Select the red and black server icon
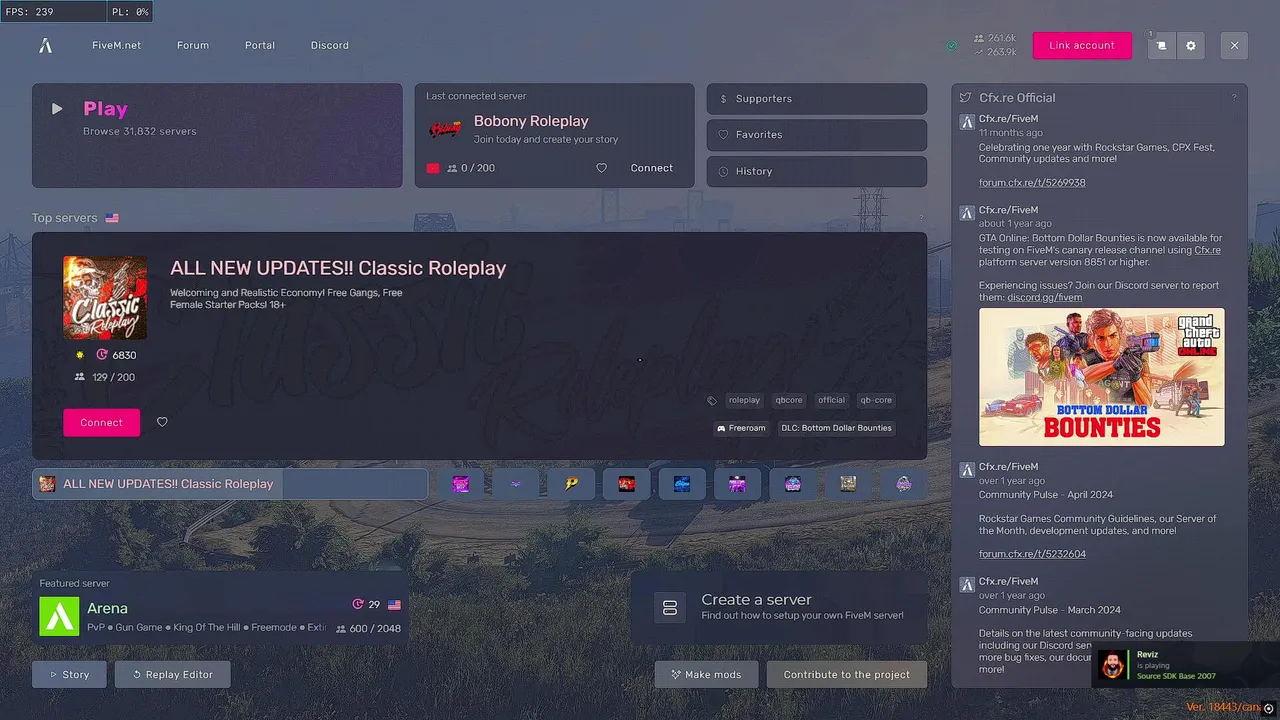 [627, 484]
